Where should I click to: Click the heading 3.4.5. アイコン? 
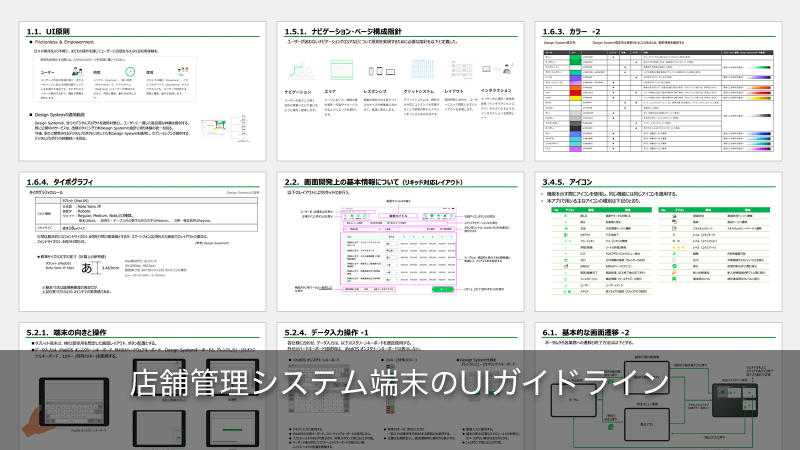point(567,182)
